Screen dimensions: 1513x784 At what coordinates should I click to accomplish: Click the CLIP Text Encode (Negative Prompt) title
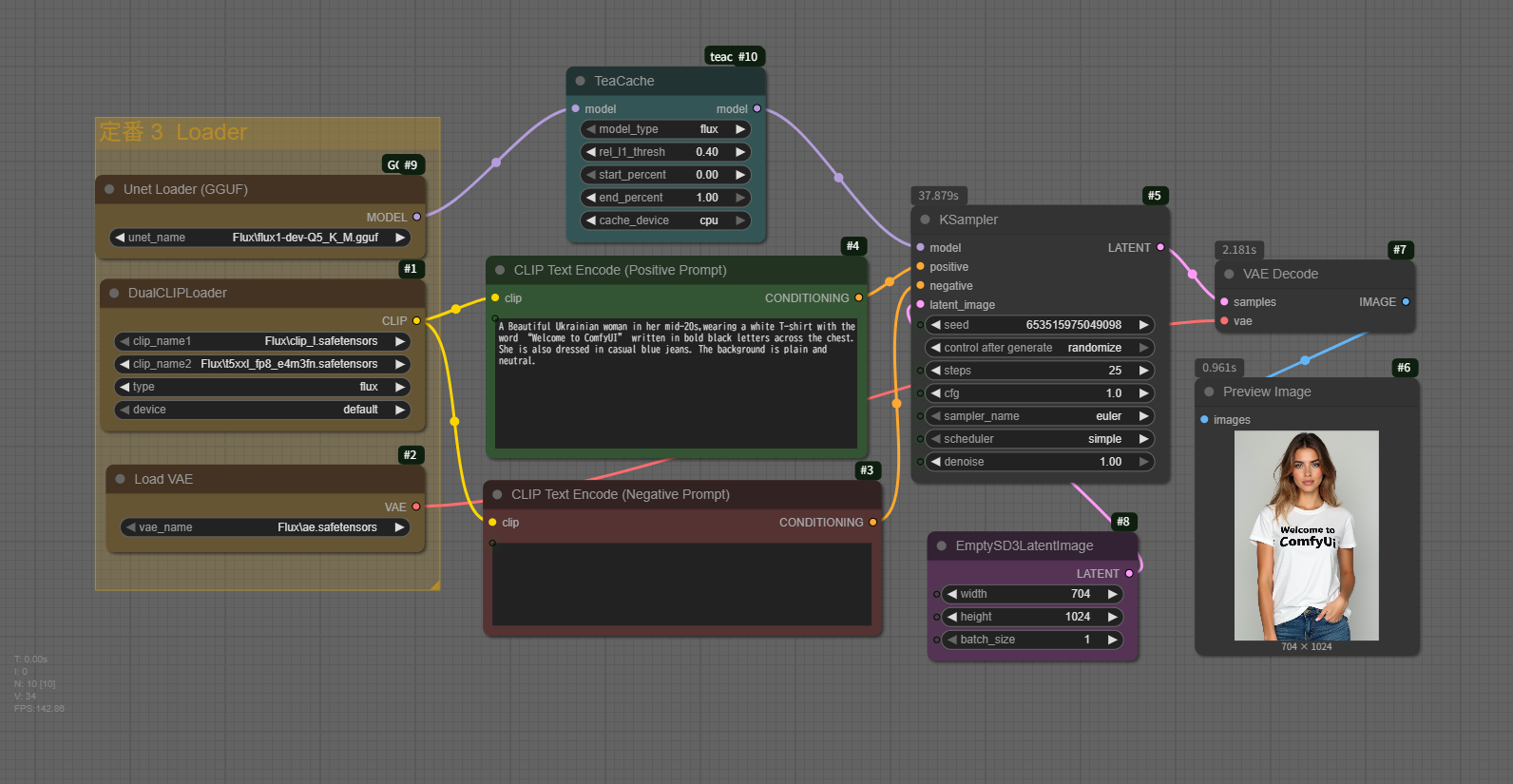[621, 494]
